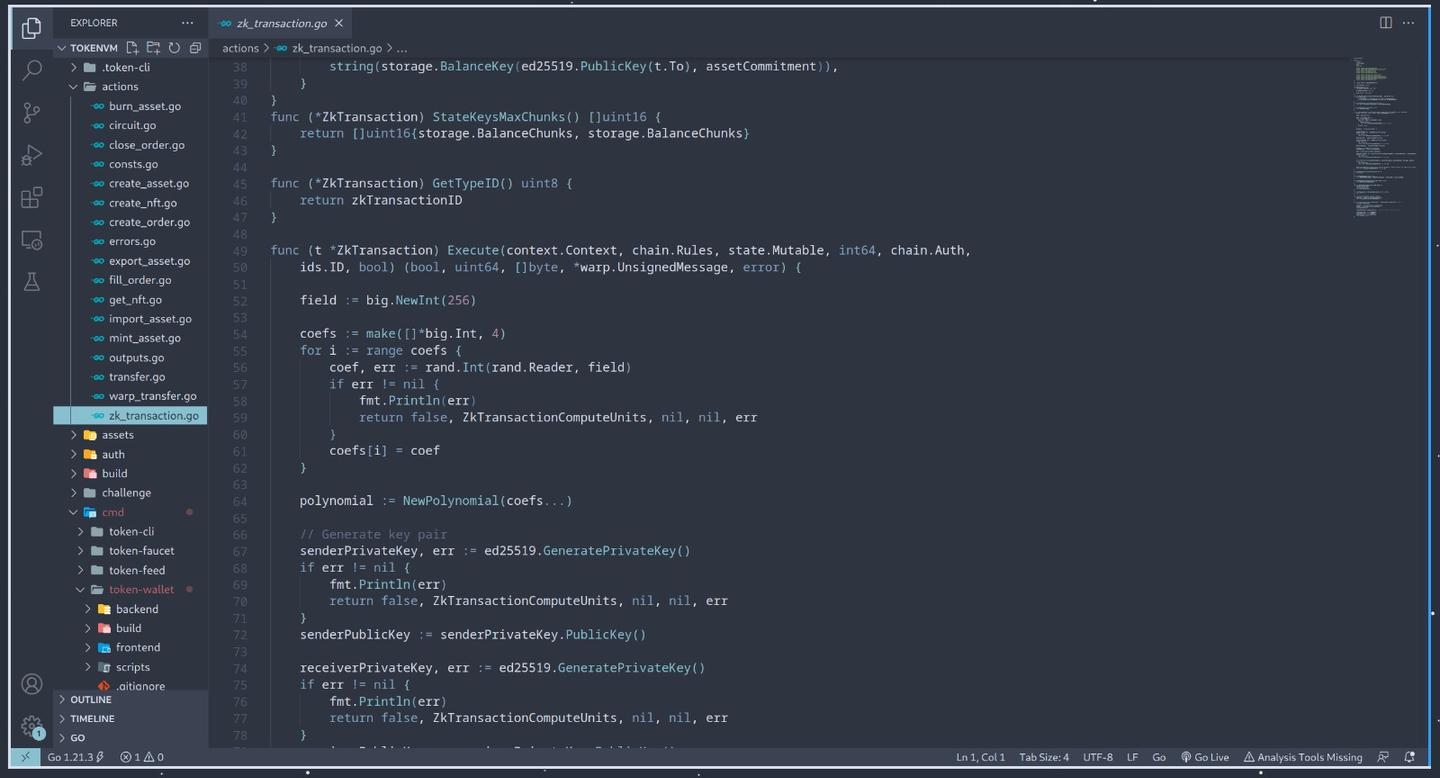The height and width of the screenshot is (778, 1440).
Task: Open close_order.go file
Action: point(130,145)
